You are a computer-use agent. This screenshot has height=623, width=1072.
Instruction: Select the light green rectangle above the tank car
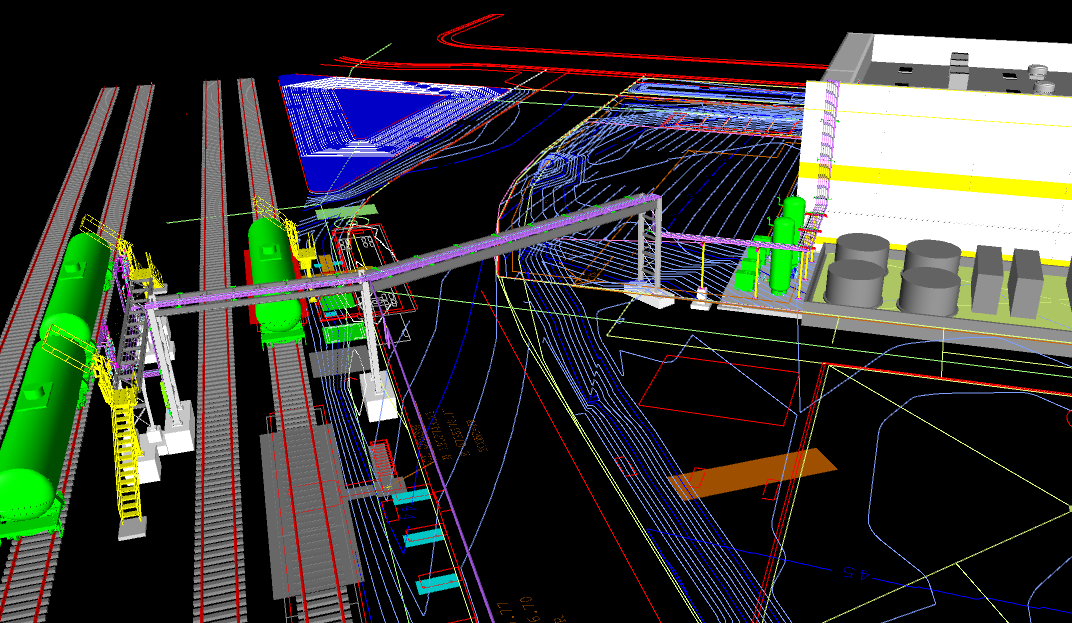tap(346, 212)
